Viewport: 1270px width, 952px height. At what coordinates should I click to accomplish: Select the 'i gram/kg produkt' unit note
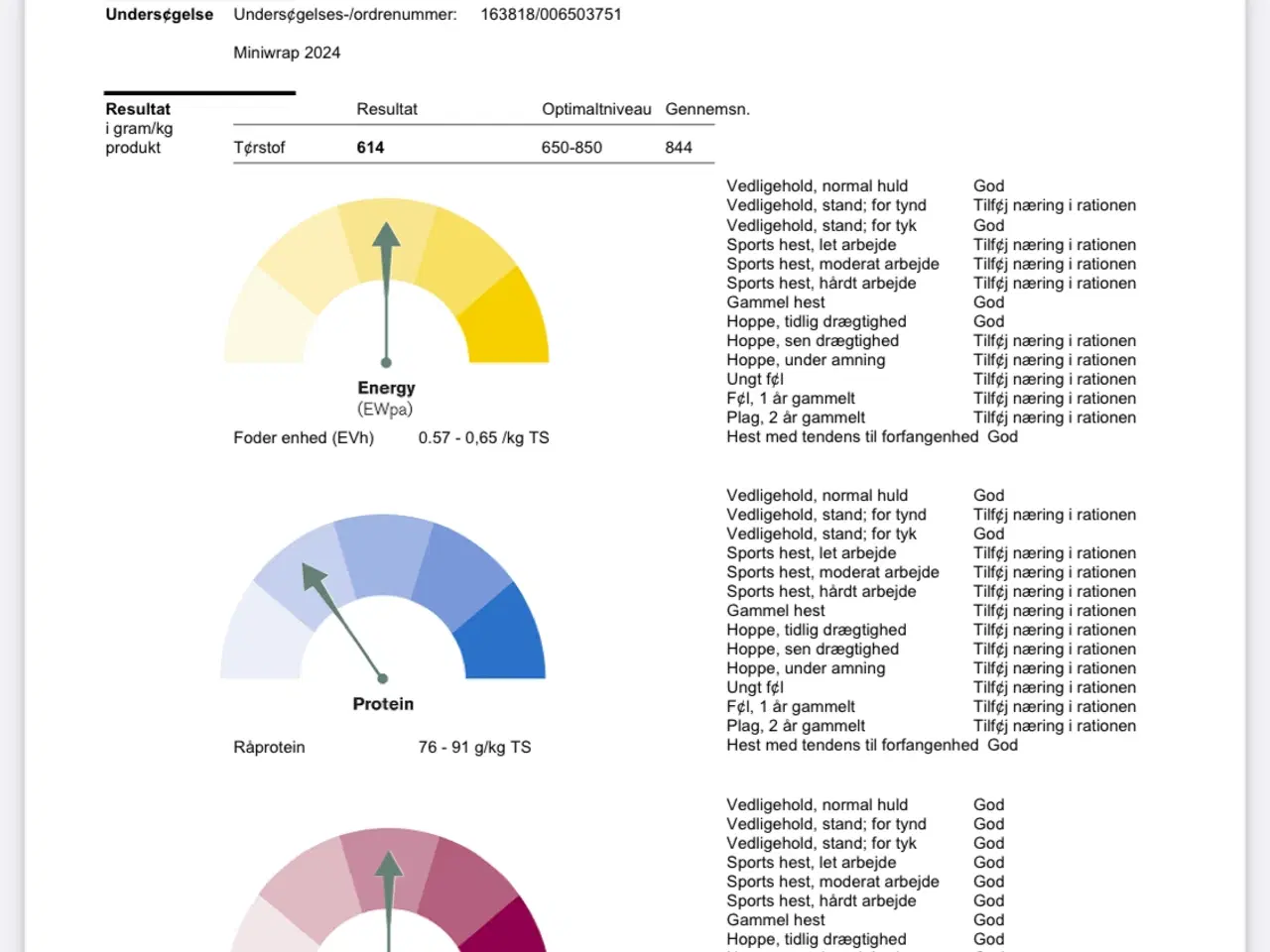click(139, 138)
